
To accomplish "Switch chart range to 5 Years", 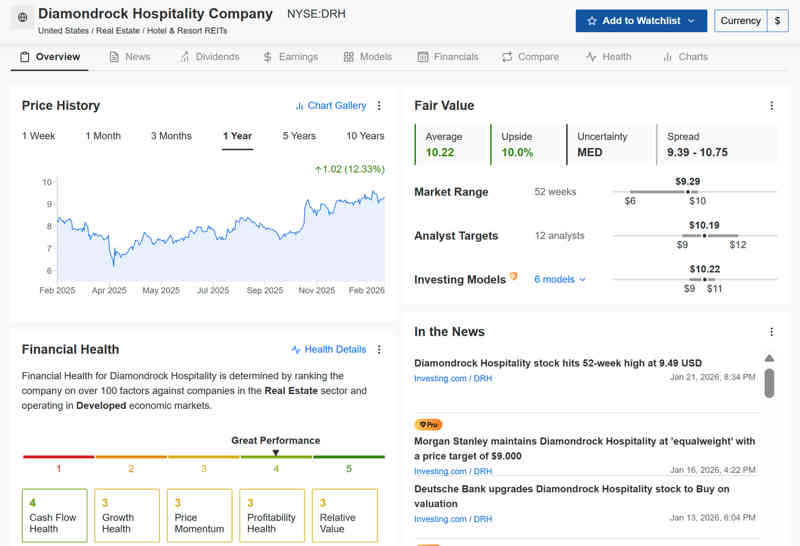I will [299, 136].
